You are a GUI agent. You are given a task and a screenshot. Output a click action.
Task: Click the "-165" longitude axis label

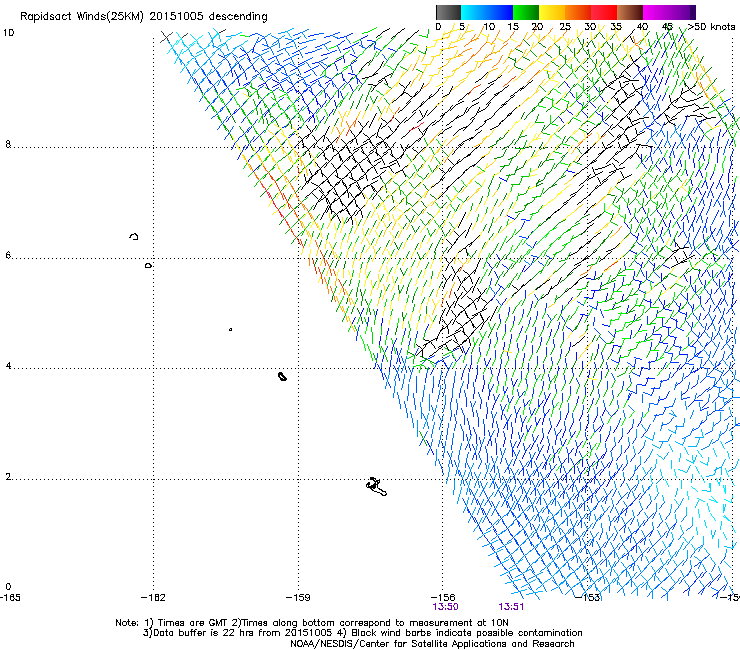10,598
